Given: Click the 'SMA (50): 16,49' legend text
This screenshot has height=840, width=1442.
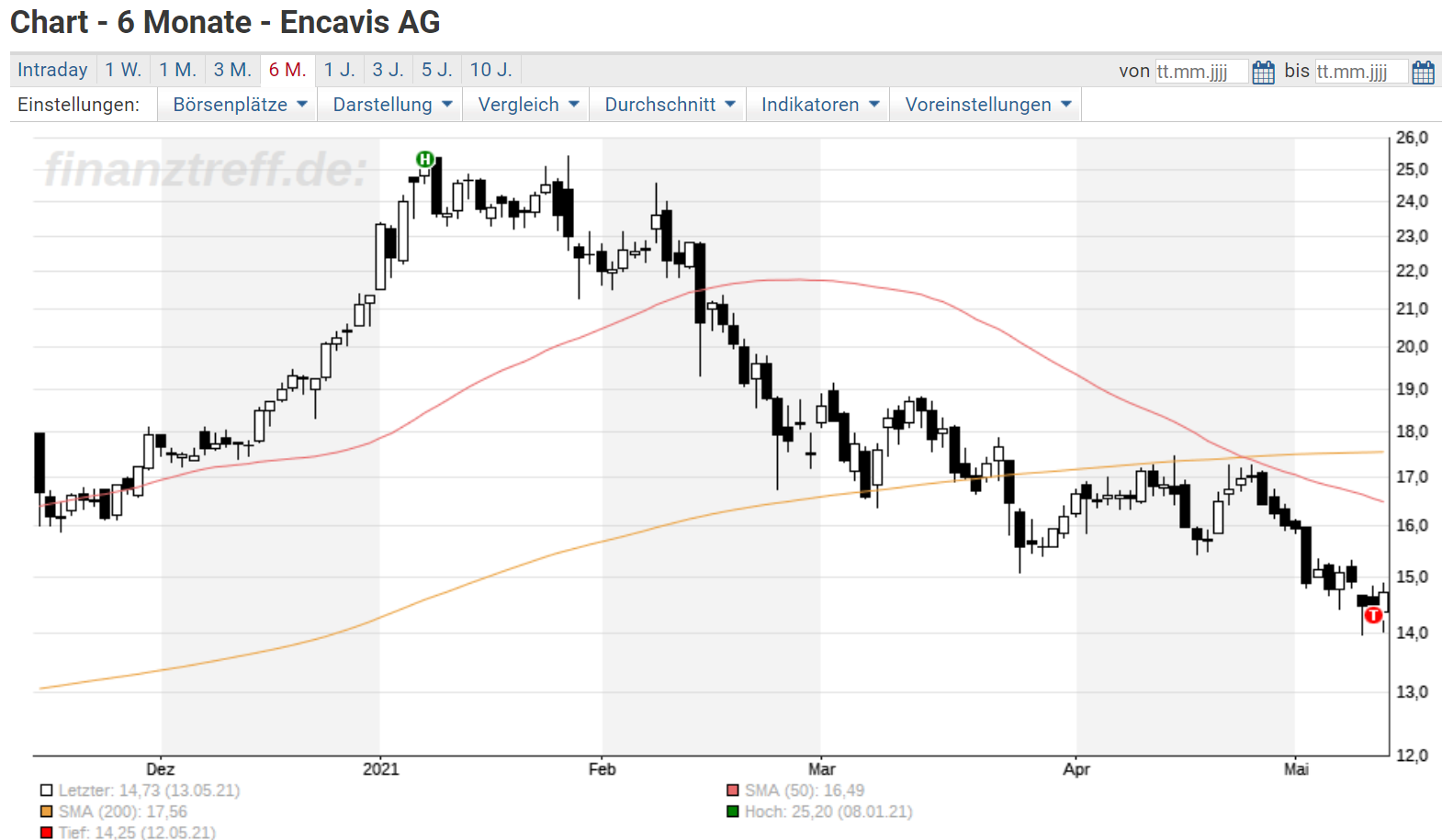Looking at the screenshot, I should [x=804, y=790].
